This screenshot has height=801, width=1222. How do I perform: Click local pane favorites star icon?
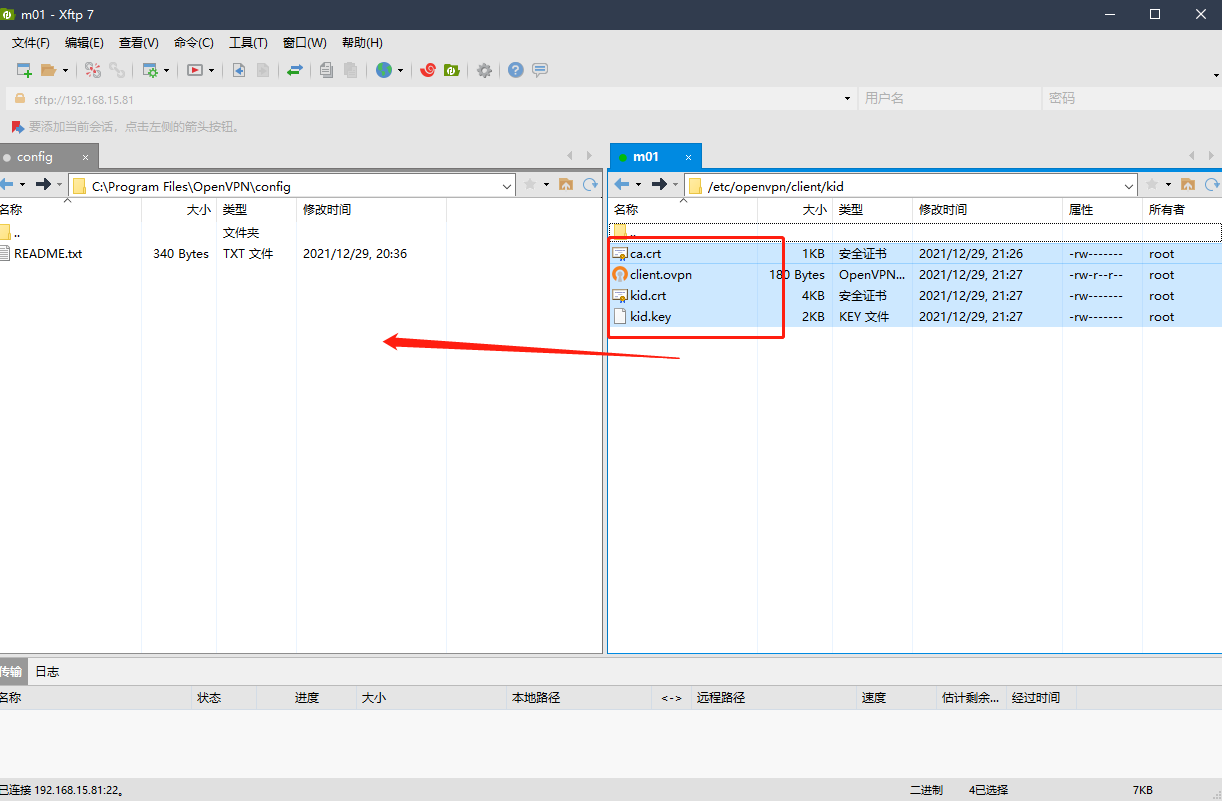(530, 185)
